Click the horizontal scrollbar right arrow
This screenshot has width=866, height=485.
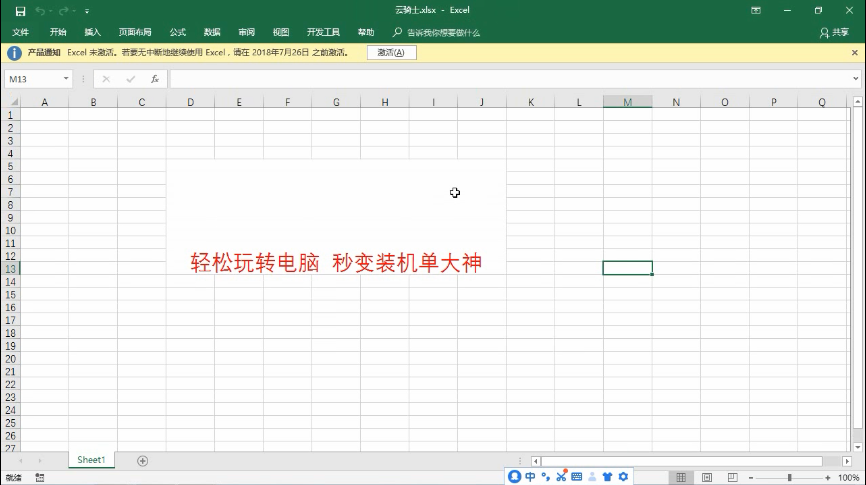(847, 461)
